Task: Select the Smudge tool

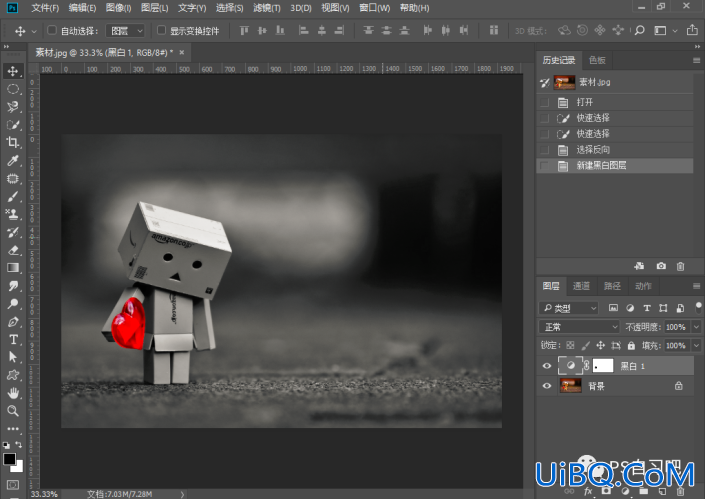Action: pyautogui.click(x=13, y=285)
